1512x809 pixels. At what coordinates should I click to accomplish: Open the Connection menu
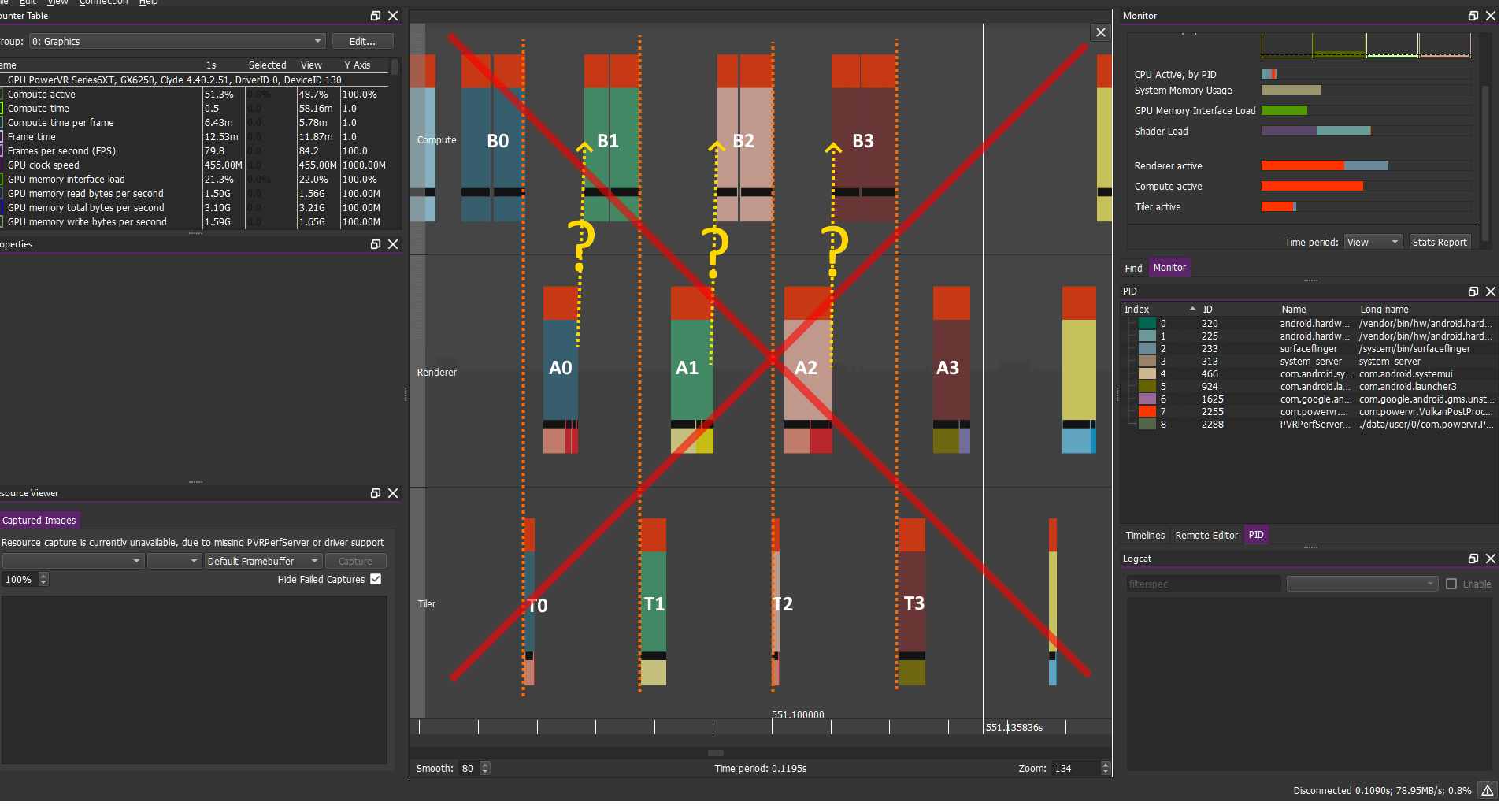[x=103, y=2]
